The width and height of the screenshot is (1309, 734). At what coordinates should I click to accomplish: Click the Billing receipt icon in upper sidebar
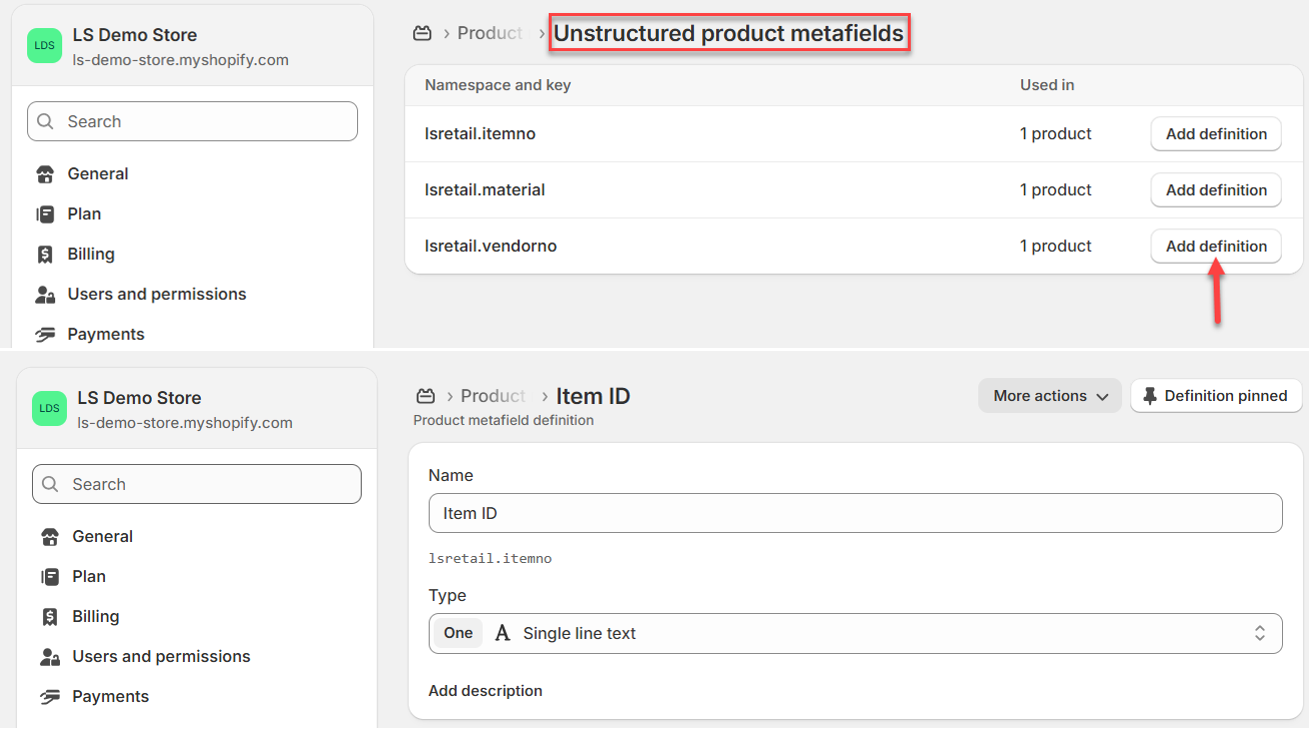[x=45, y=254]
